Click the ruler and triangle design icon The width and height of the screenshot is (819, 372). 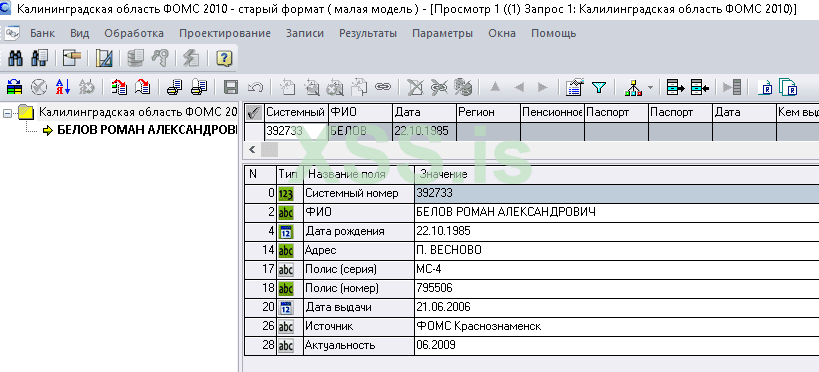[x=104, y=58]
